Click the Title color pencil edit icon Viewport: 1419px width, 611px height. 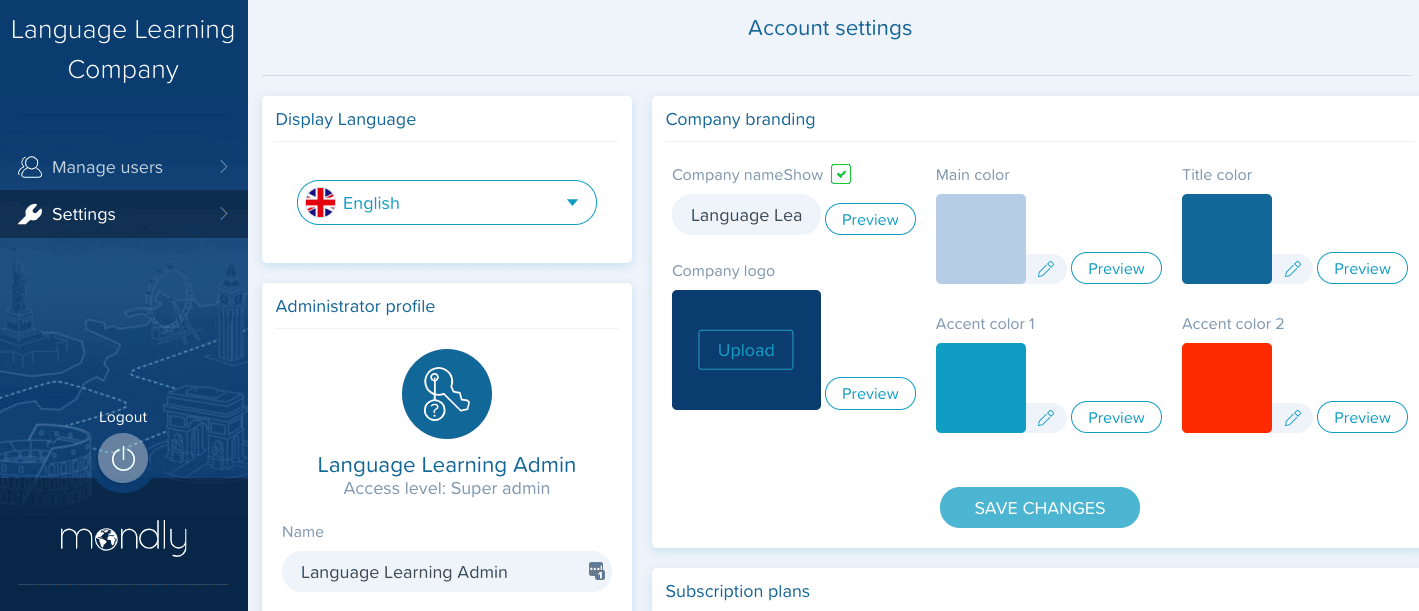coord(1292,269)
